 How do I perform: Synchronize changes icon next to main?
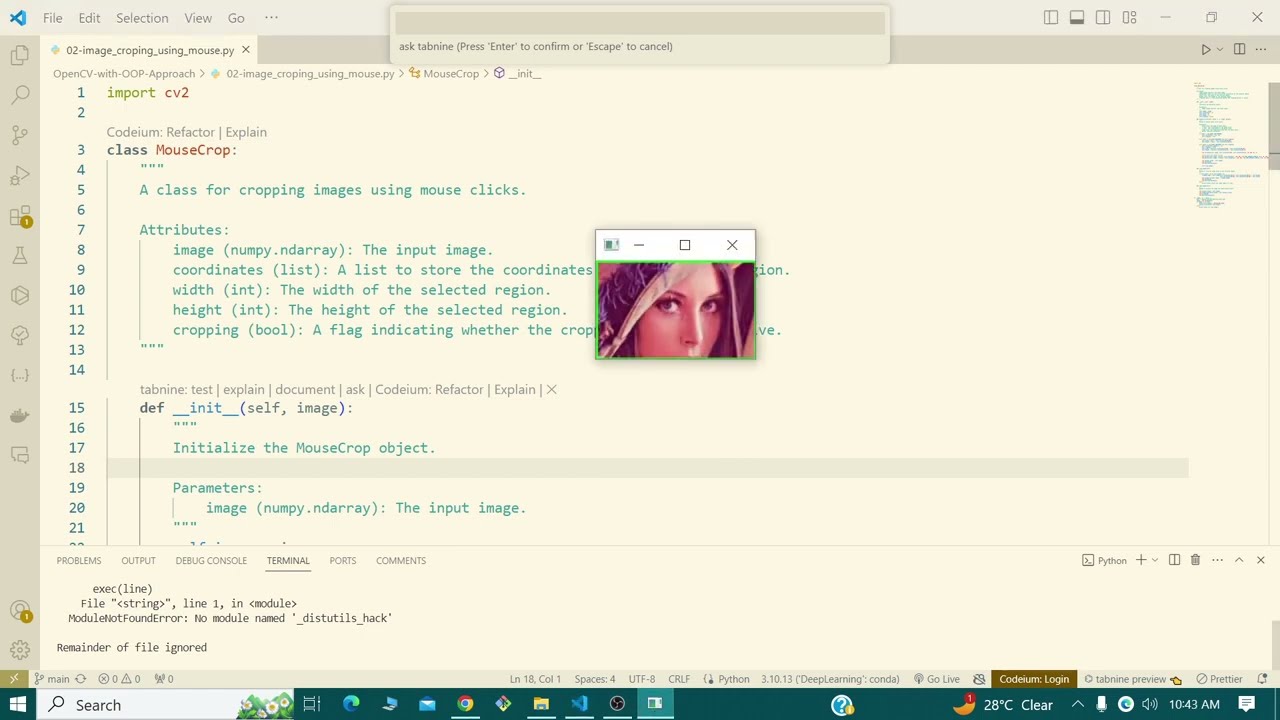tap(81, 679)
